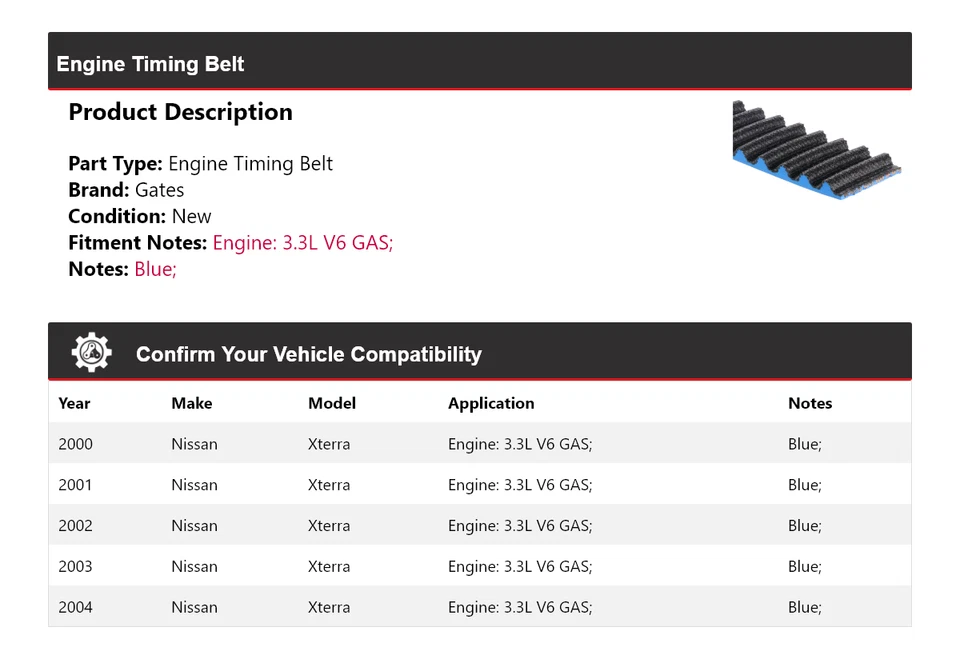Click the Notes column header
This screenshot has width=960, height=659.
810,403
